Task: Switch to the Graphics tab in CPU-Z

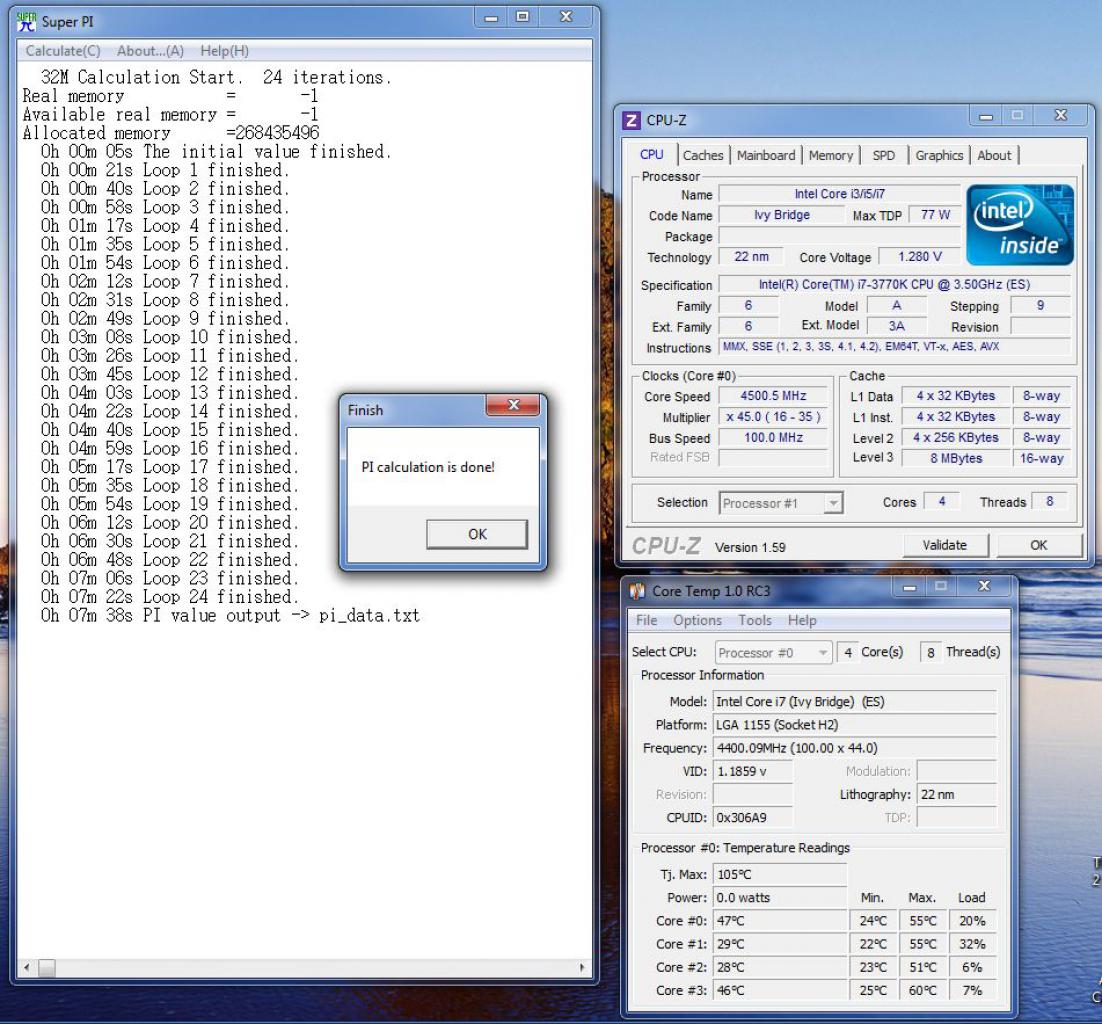Action: (x=939, y=155)
